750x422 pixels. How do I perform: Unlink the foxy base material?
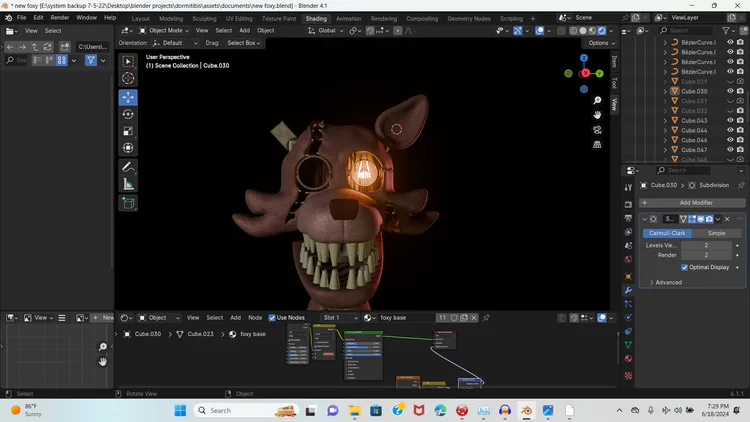click(x=474, y=318)
